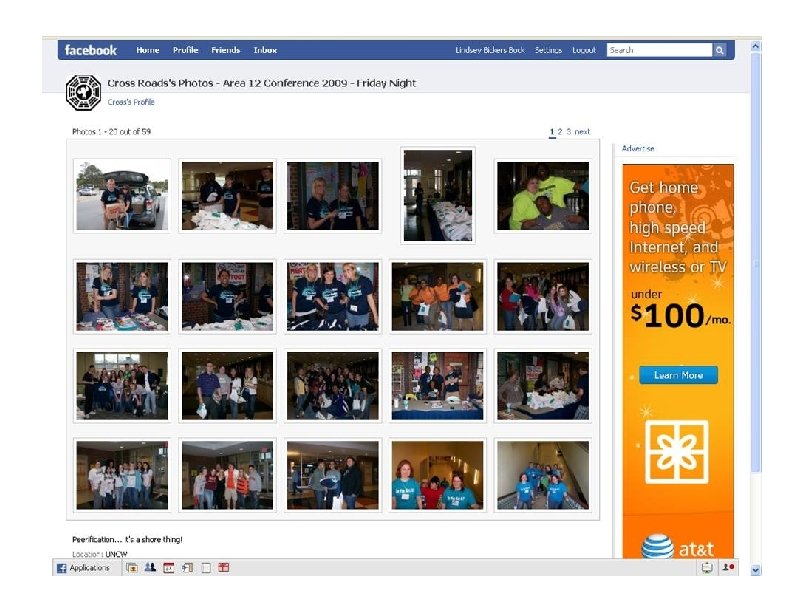Open the tall portrait hallway table photo
The image size is (800, 600).
438,195
